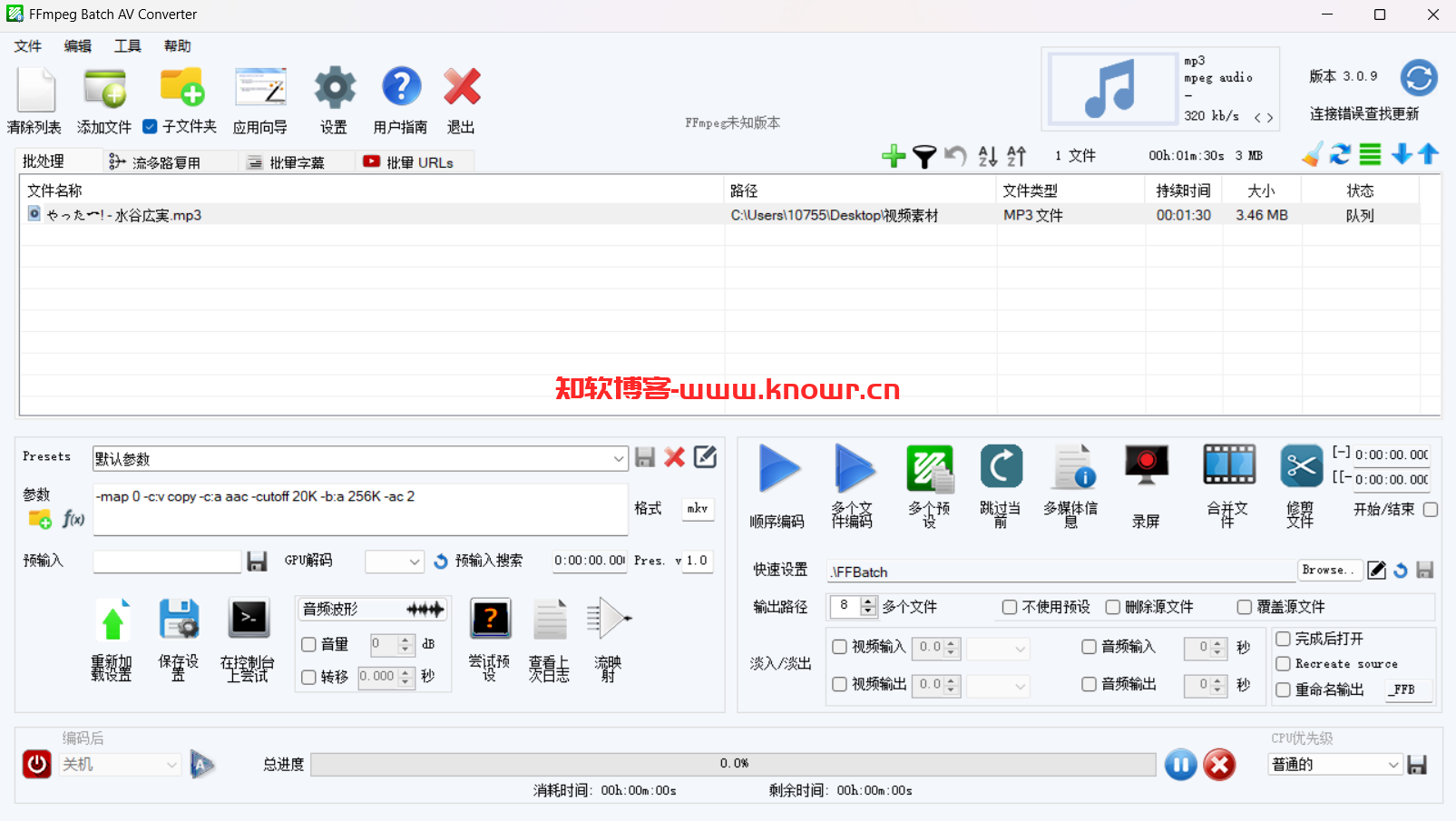The height and width of the screenshot is (821, 1456).
Task: Open the 应用向导 wizard
Action: click(260, 89)
